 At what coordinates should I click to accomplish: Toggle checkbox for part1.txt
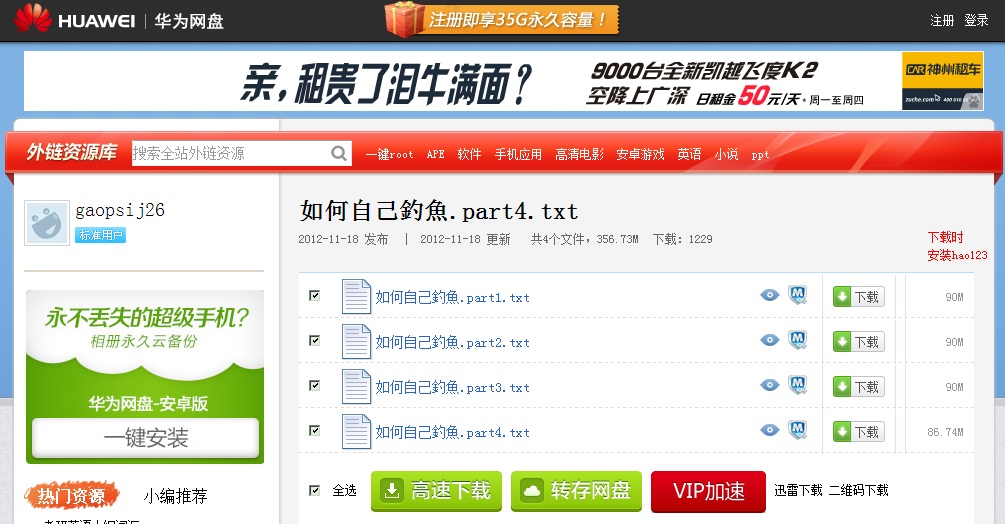click(314, 295)
